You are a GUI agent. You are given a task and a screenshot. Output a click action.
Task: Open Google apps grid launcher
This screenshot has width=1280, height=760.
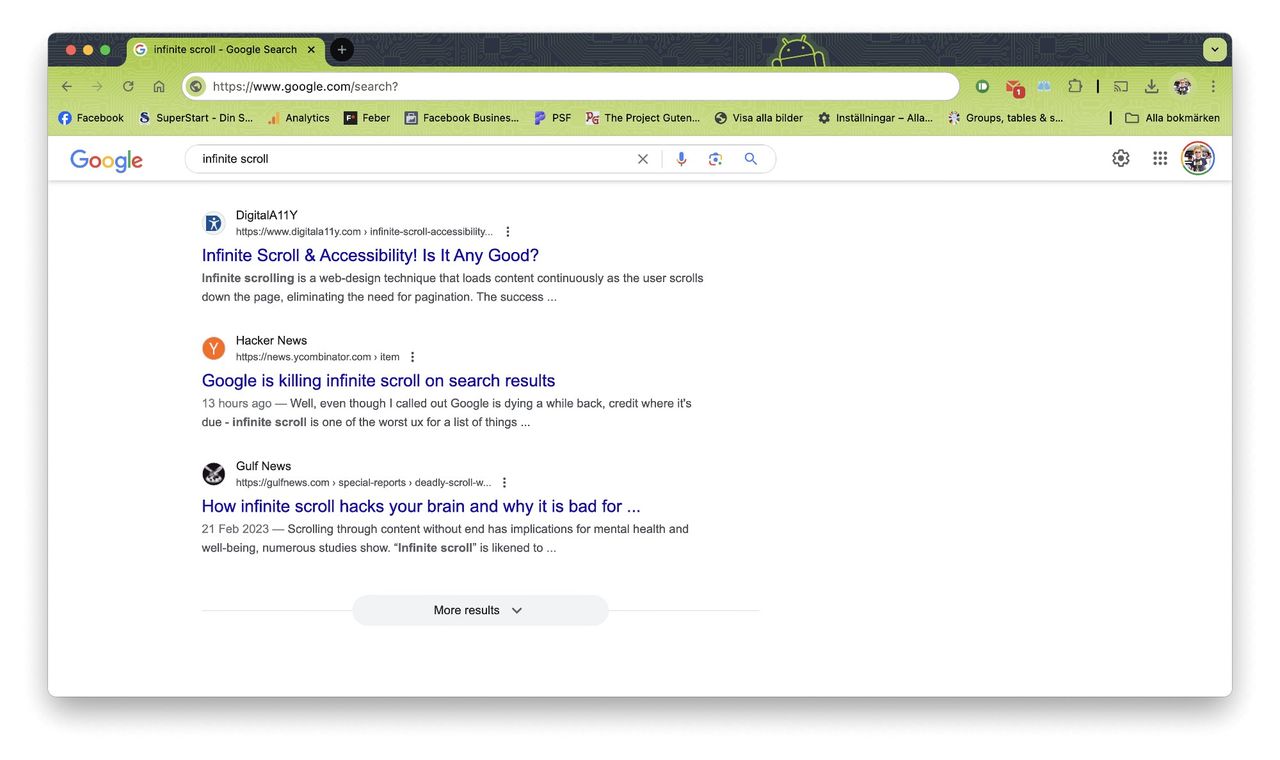[x=1159, y=158]
